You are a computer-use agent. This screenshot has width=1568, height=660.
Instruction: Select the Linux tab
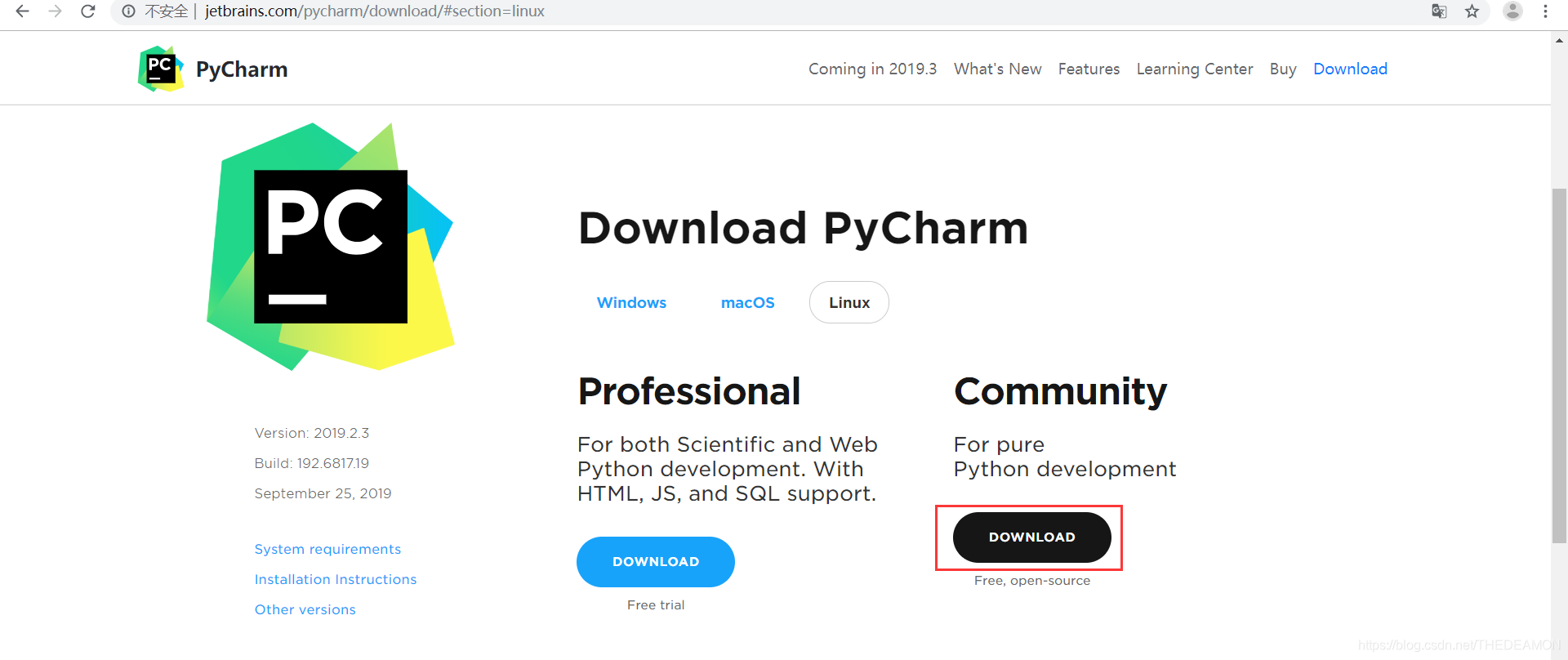(x=849, y=302)
